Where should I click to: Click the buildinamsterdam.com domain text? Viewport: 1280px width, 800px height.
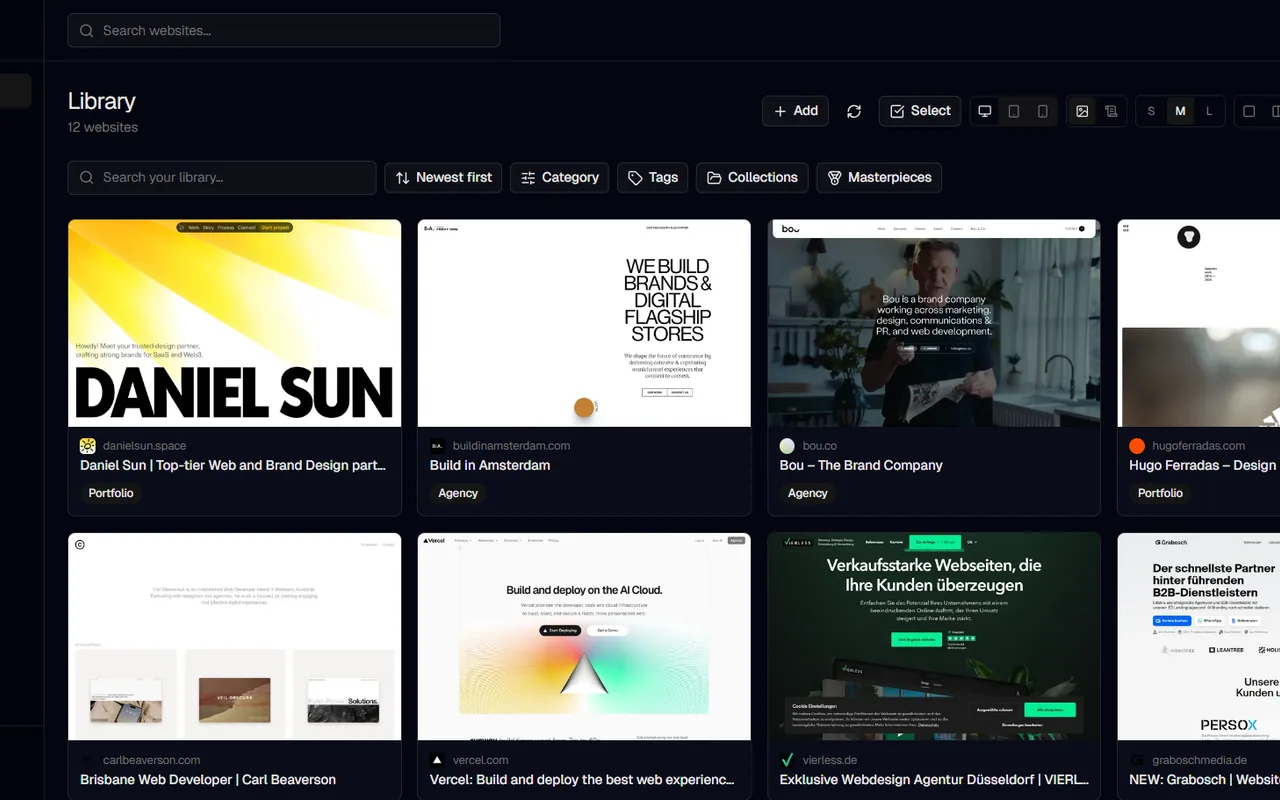tap(511, 446)
